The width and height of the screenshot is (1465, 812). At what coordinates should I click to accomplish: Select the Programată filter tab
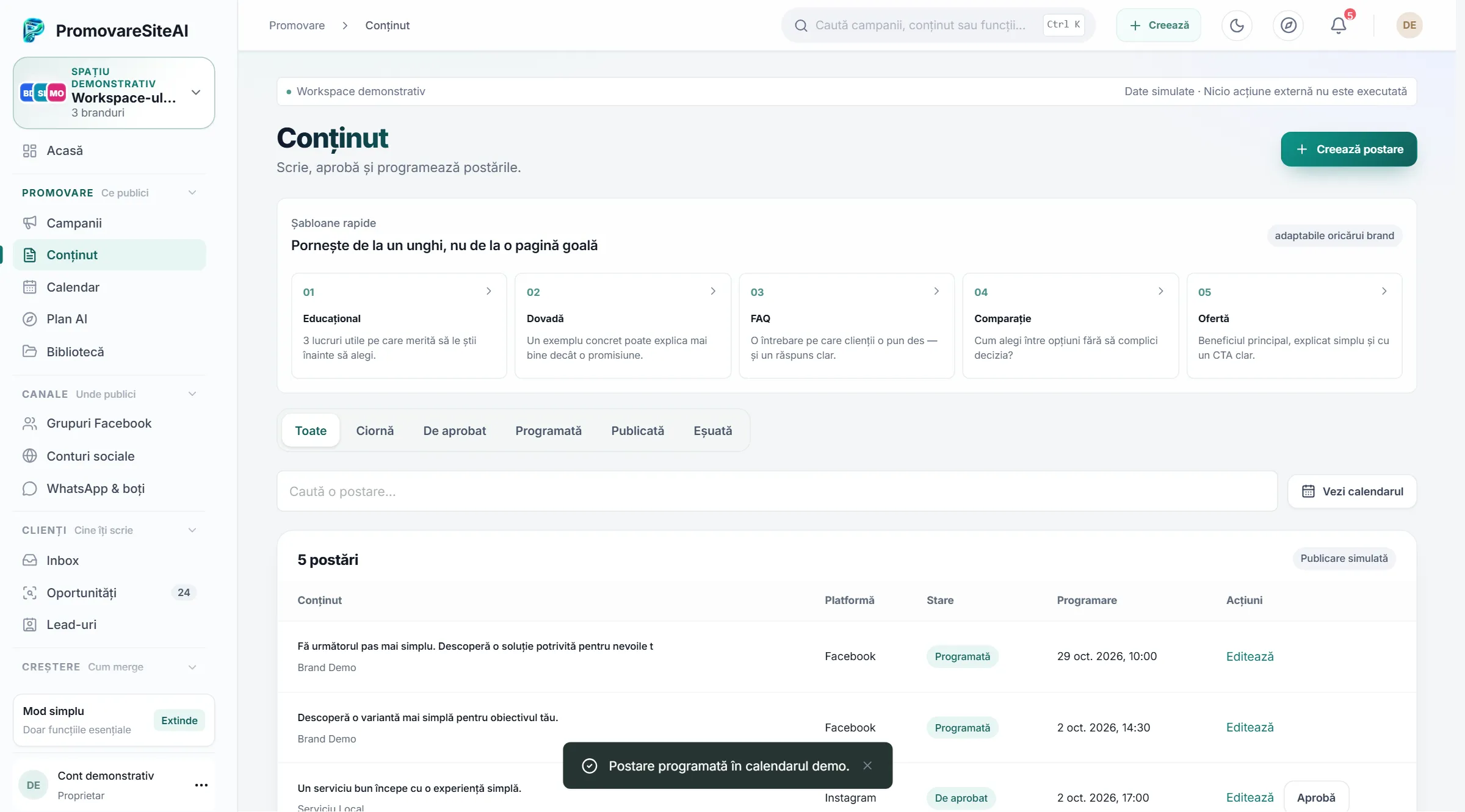tap(548, 431)
